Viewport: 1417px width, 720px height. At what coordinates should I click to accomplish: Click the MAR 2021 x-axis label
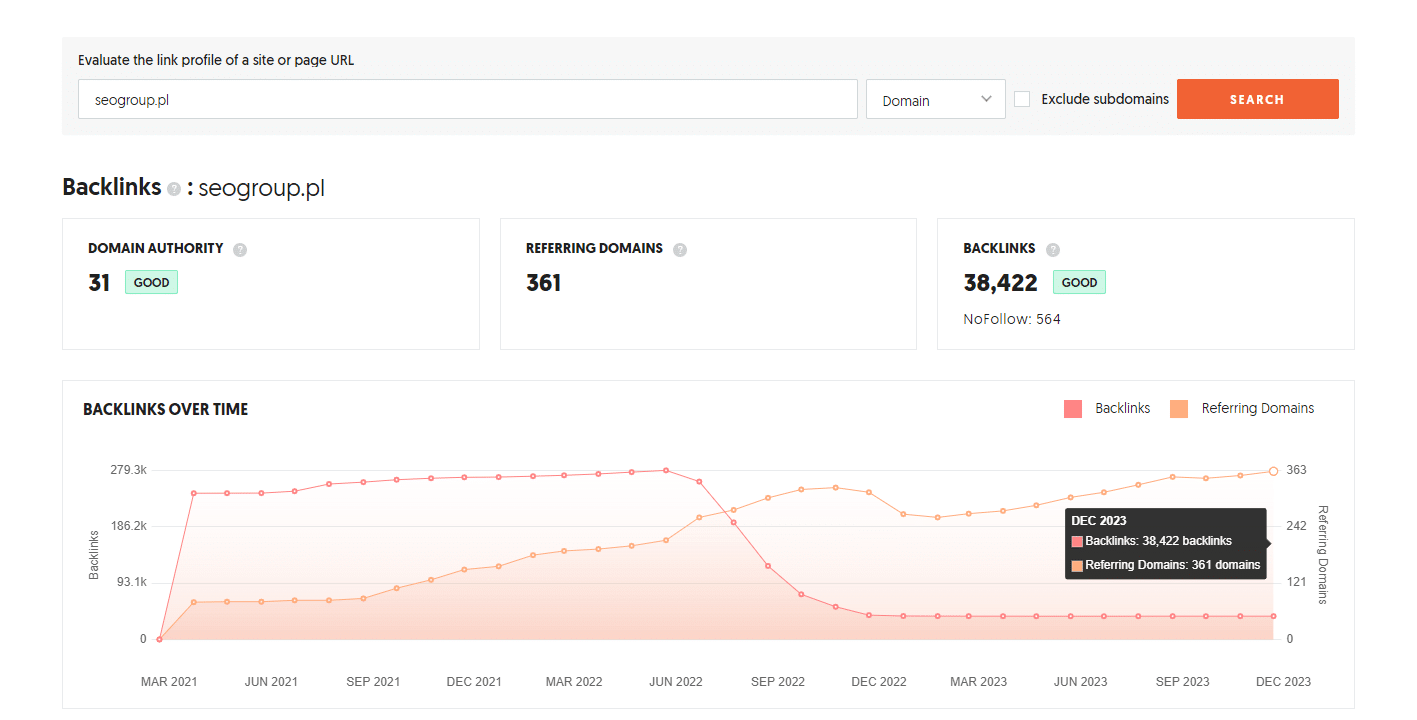[169, 682]
